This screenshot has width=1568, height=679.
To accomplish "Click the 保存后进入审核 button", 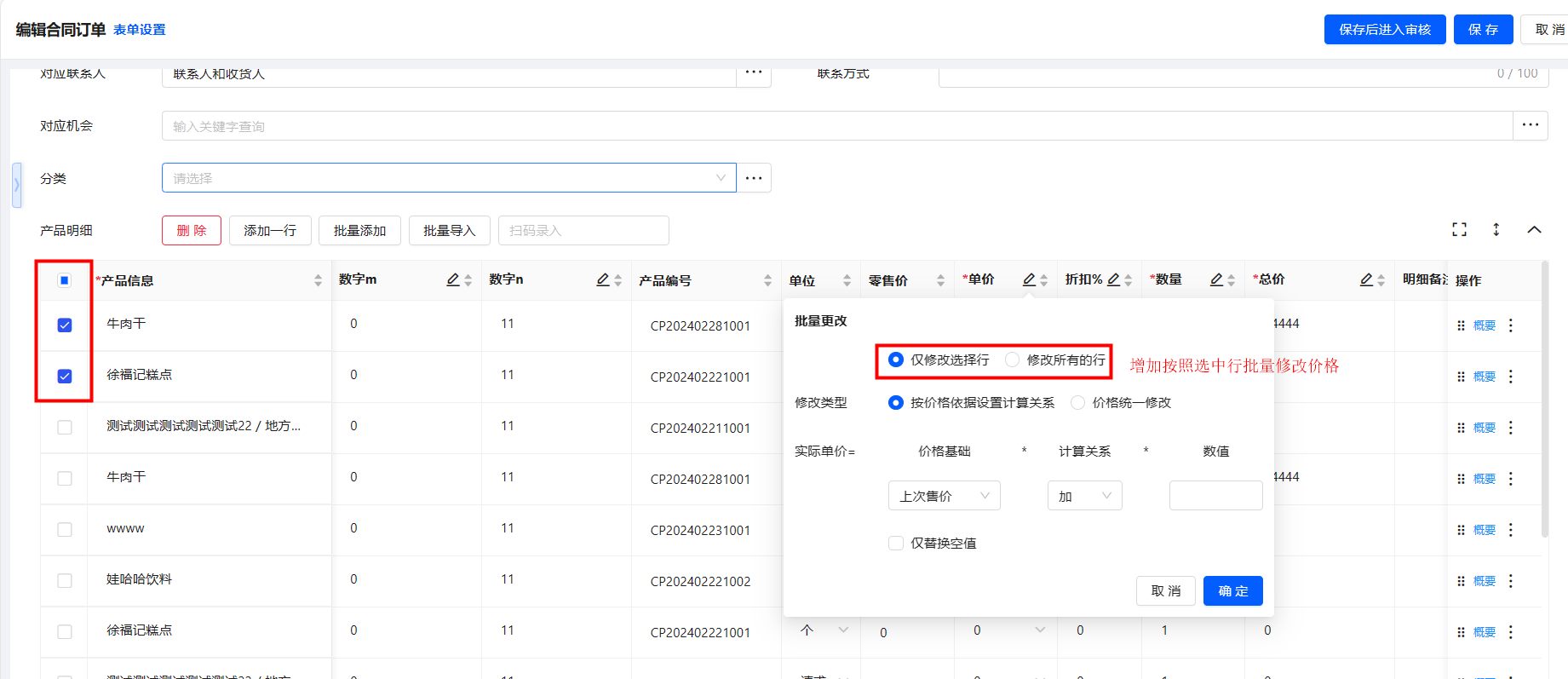I will 1385,29.
